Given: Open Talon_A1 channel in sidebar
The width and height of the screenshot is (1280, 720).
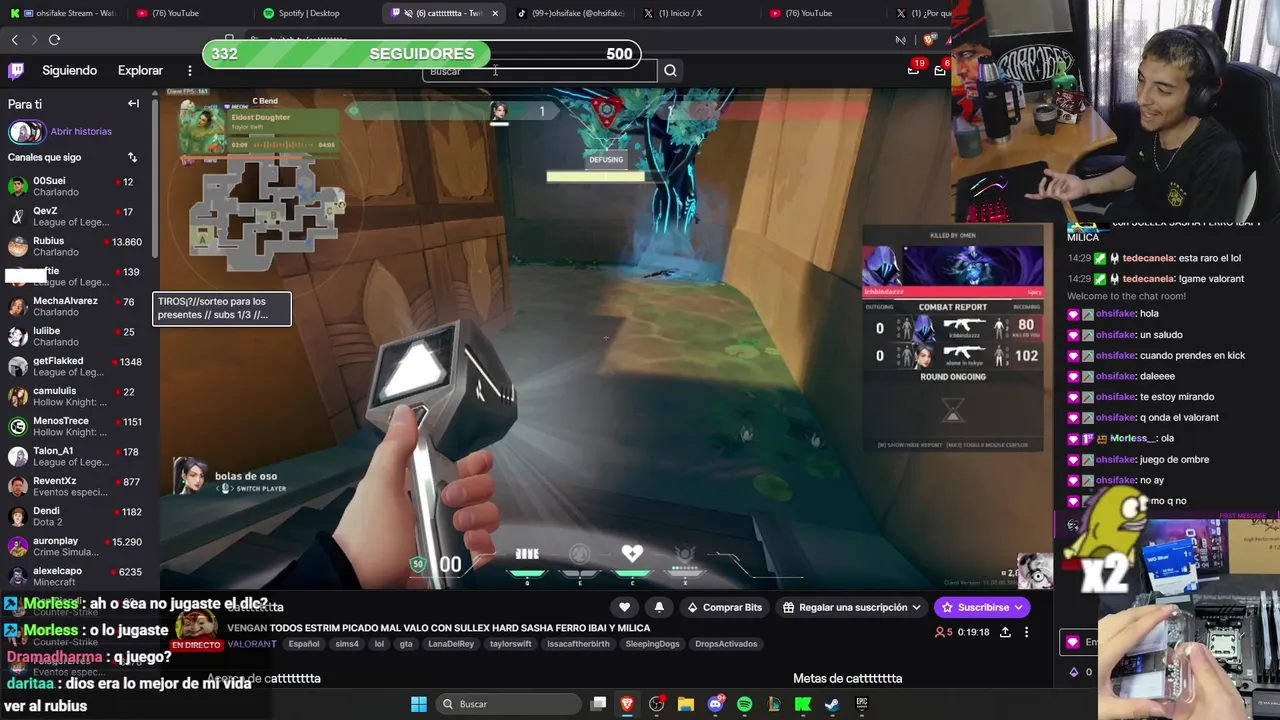Looking at the screenshot, I should [x=75, y=456].
